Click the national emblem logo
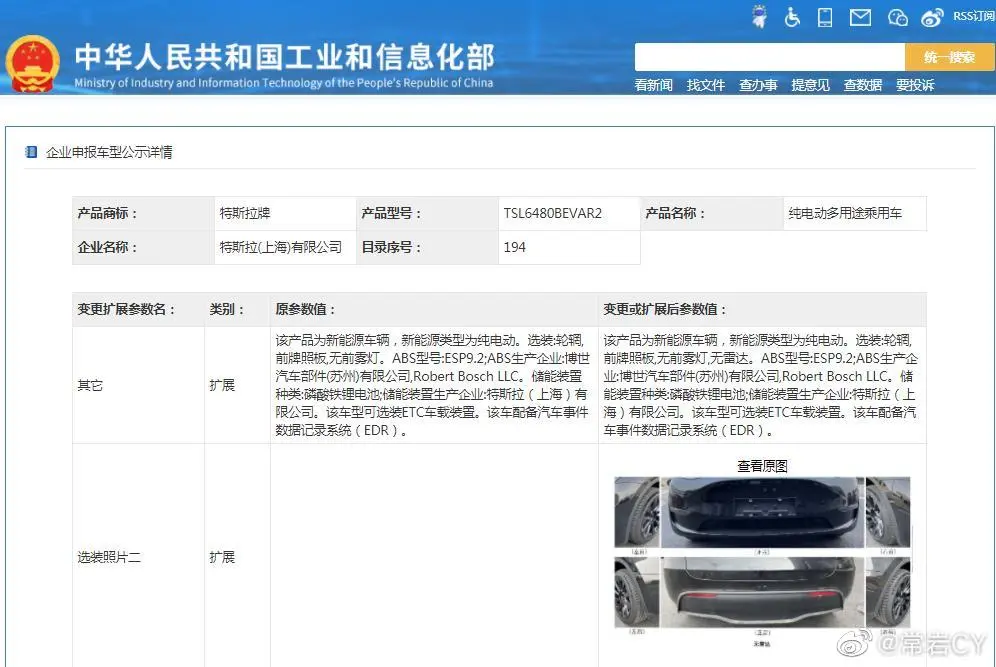The height and width of the screenshot is (667, 996). point(32,64)
